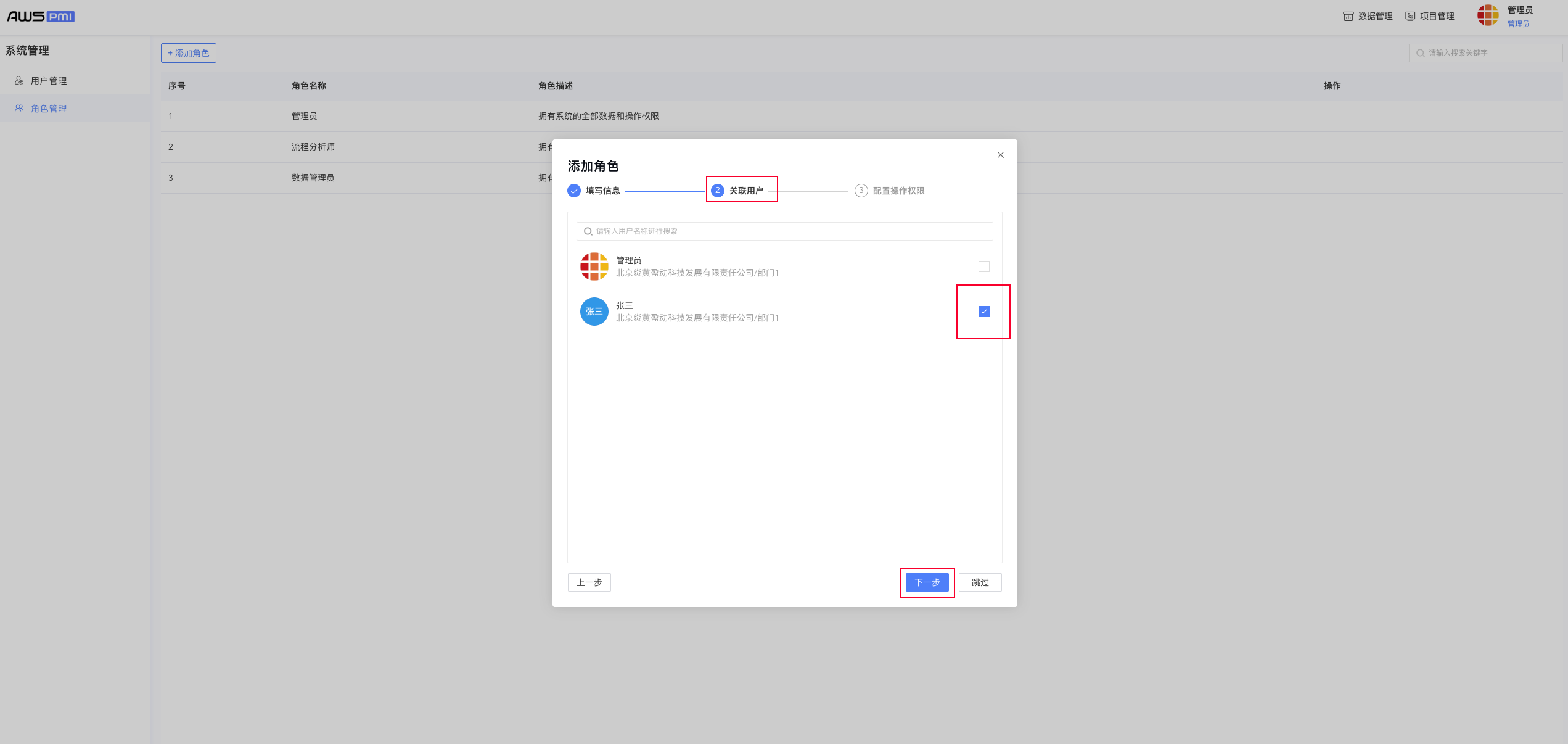
Task: Select 角色管理 in the sidebar
Action: coord(49,109)
